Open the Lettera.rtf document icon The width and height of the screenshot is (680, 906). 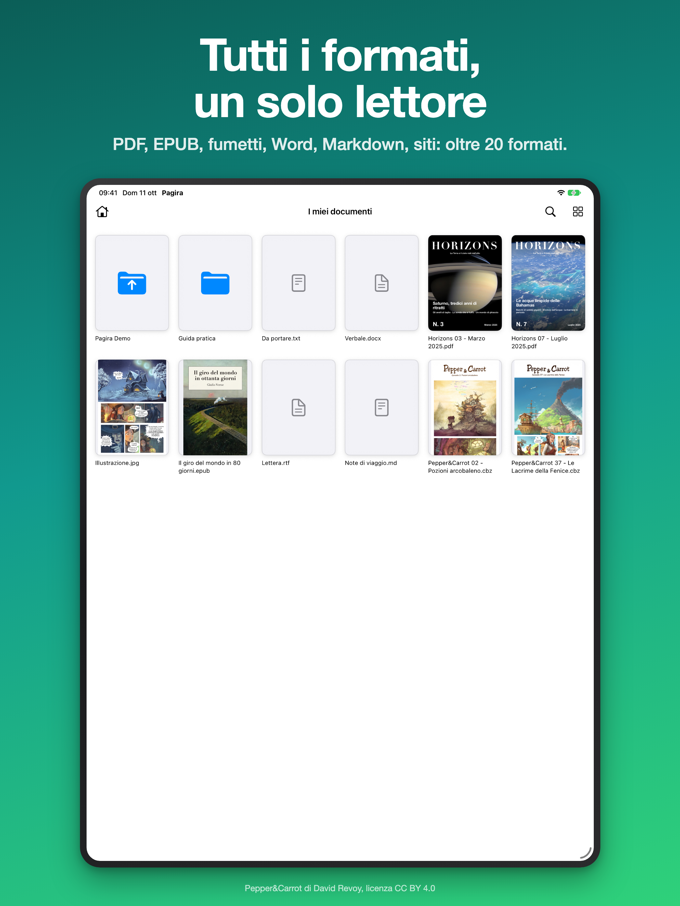[298, 407]
